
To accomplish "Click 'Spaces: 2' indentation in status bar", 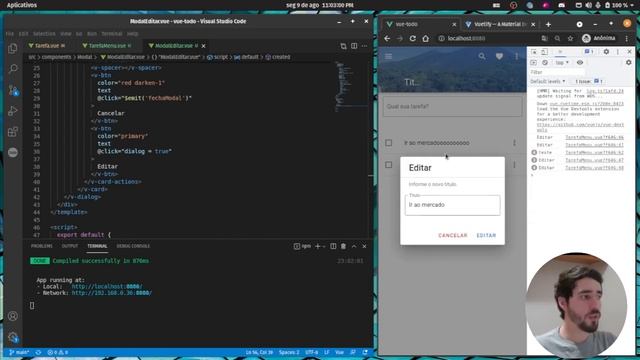I will click(x=289, y=352).
